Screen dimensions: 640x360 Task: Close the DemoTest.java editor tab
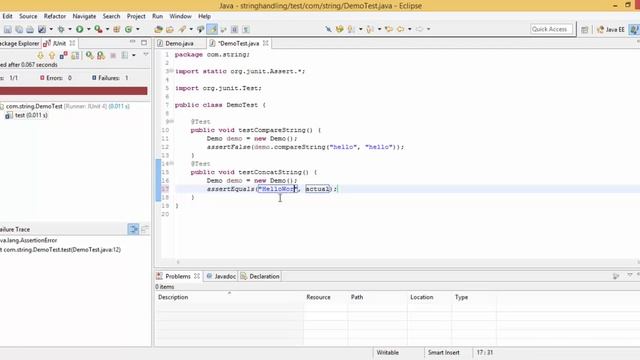pos(266,43)
